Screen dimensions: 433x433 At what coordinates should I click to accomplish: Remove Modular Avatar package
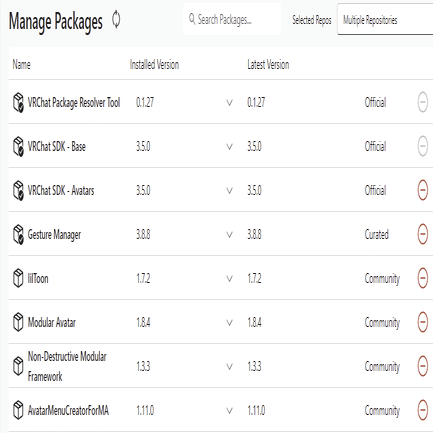pyautogui.click(x=423, y=322)
